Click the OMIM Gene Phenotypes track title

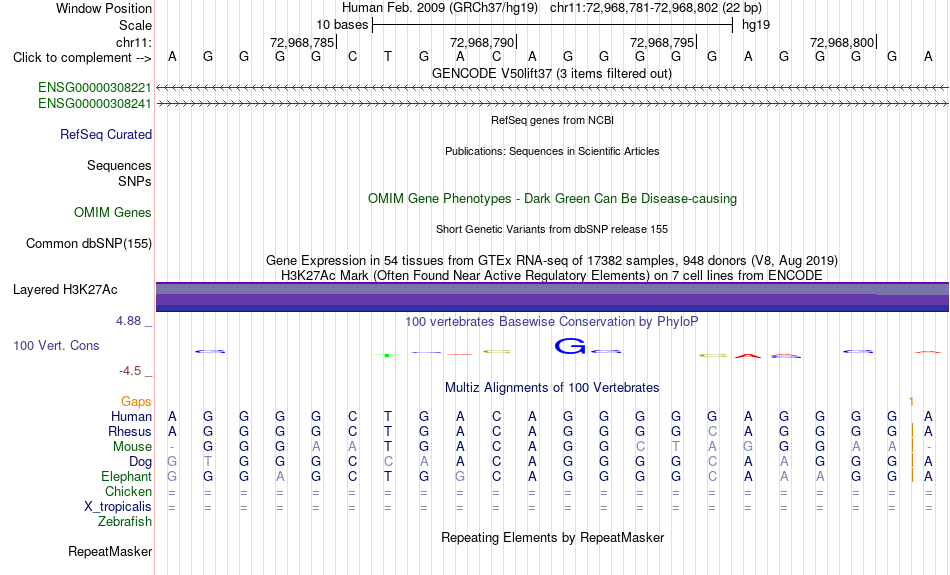pos(553,199)
